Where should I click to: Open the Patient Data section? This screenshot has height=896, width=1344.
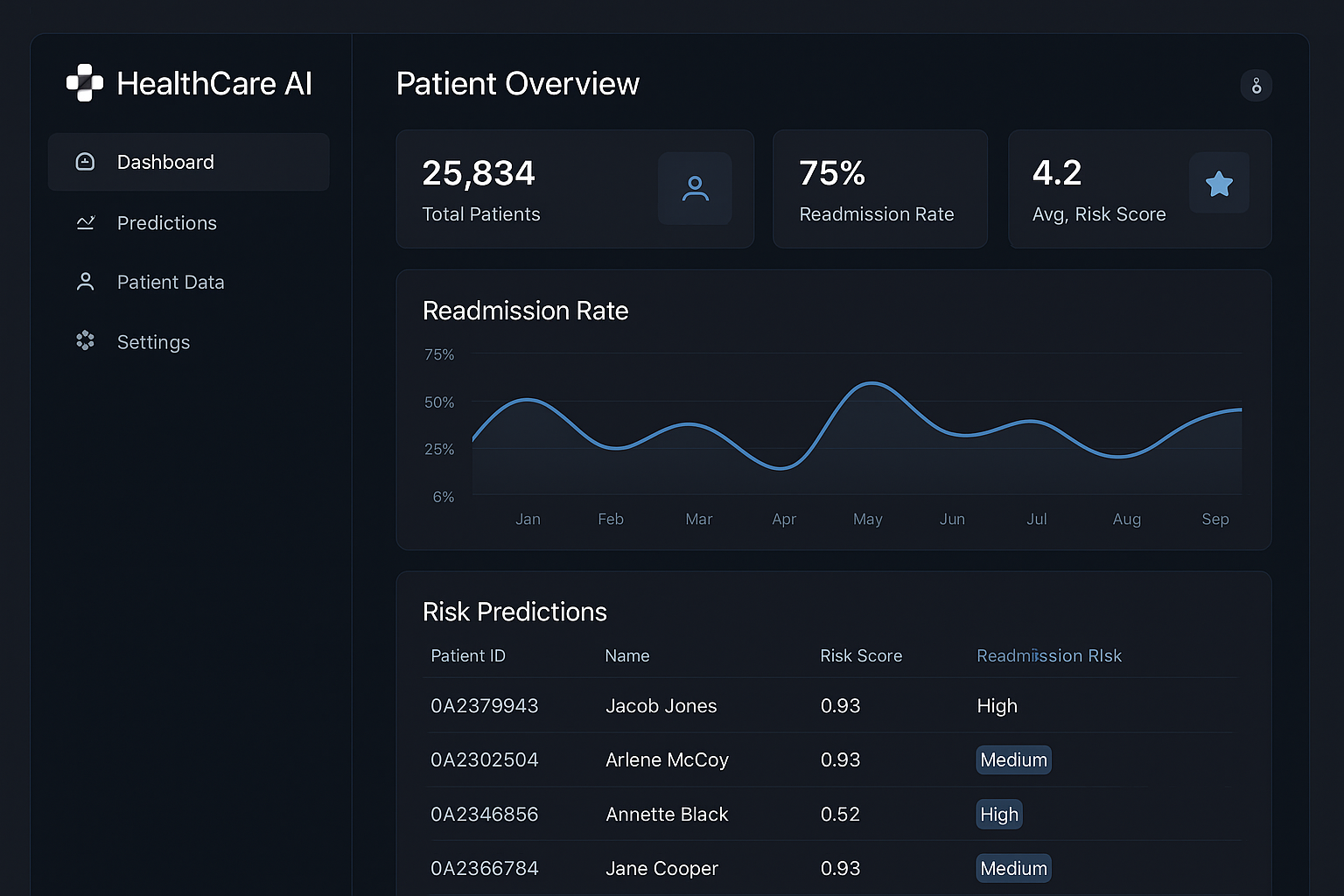(x=171, y=282)
